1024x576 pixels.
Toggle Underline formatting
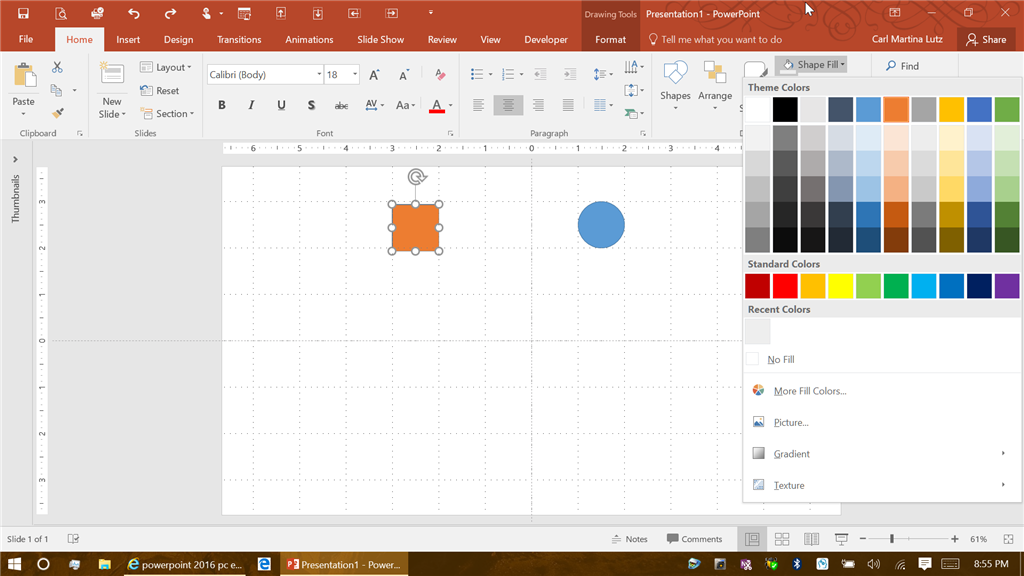[281, 105]
